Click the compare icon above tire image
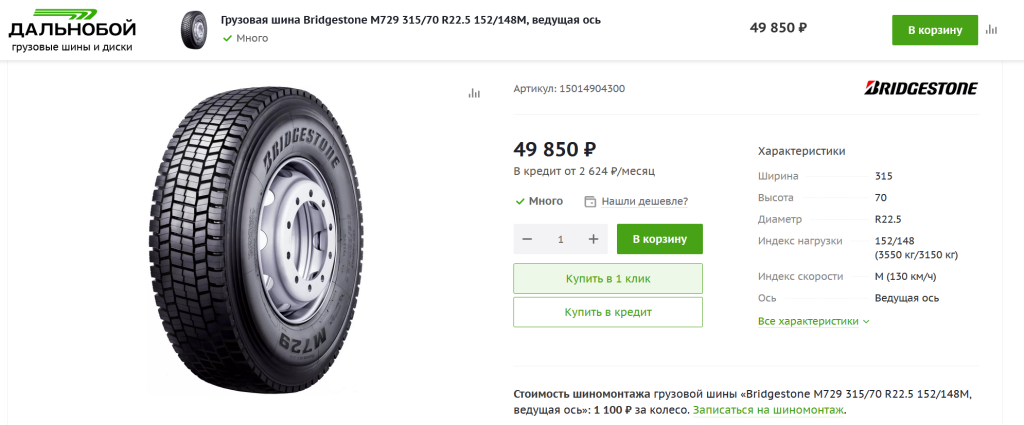This screenshot has width=1024, height=425. tap(474, 93)
